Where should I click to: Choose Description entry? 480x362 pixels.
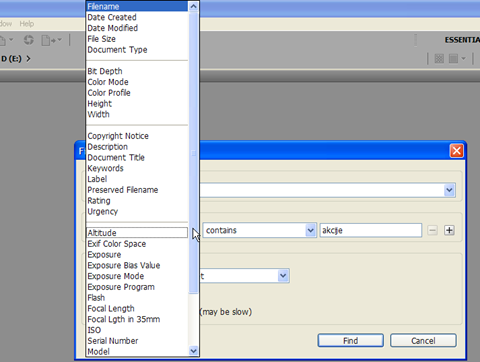tap(137, 147)
